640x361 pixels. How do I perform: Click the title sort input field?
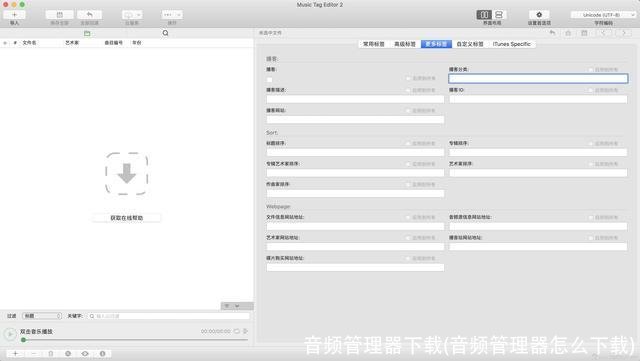pos(355,152)
